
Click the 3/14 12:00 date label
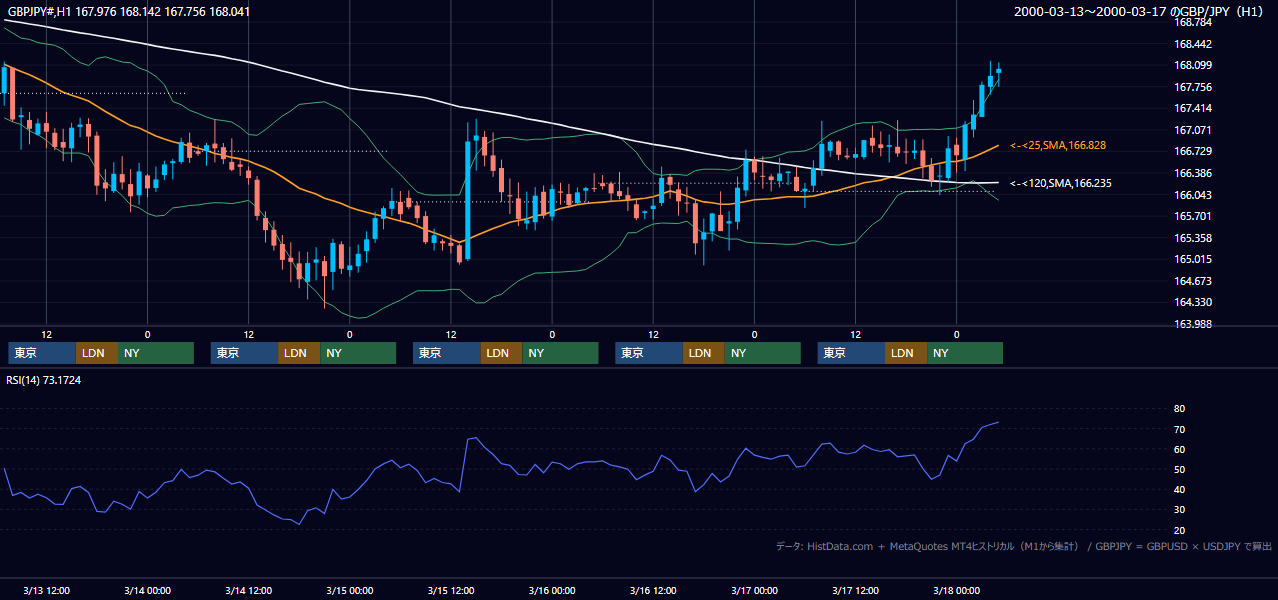248,591
